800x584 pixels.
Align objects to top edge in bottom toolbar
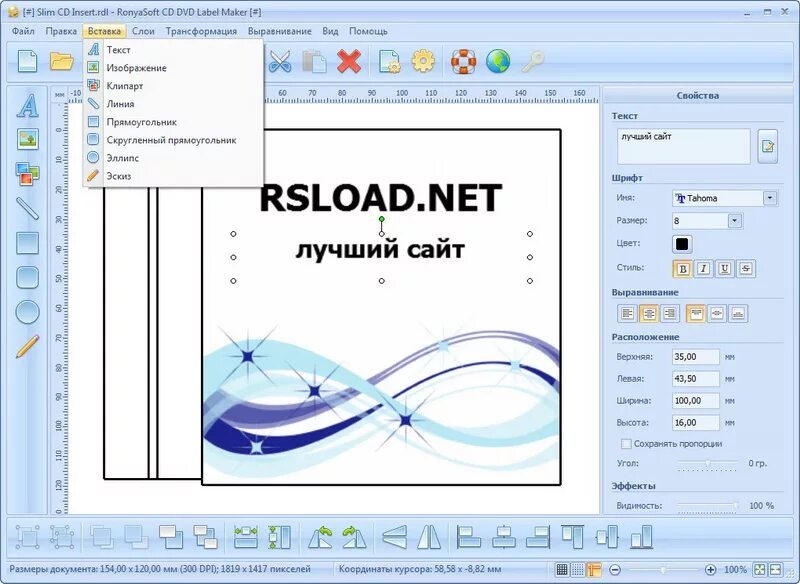572,537
